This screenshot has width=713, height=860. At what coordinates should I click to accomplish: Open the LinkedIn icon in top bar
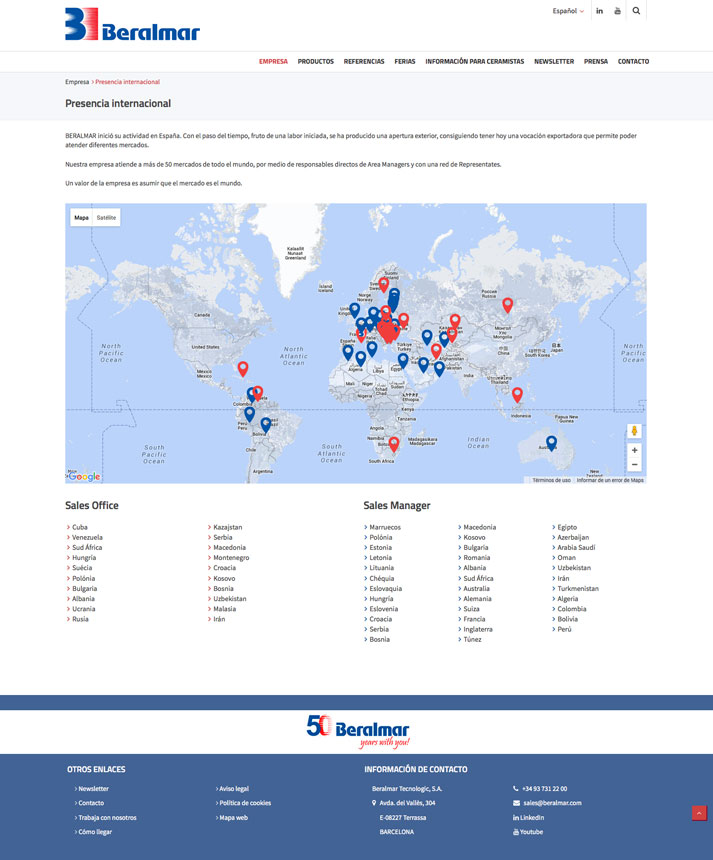tap(599, 11)
